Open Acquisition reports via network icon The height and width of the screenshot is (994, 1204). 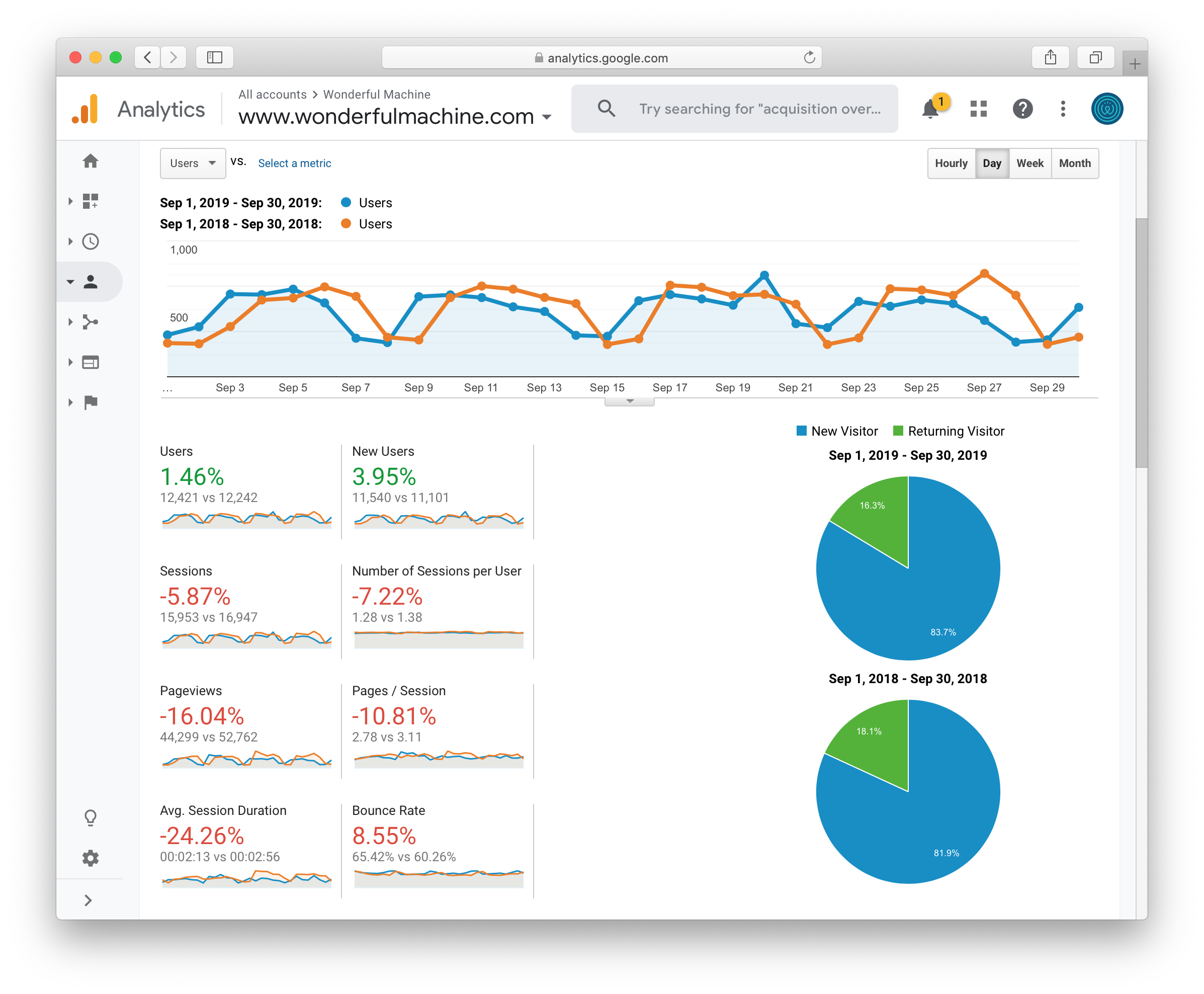(x=91, y=322)
